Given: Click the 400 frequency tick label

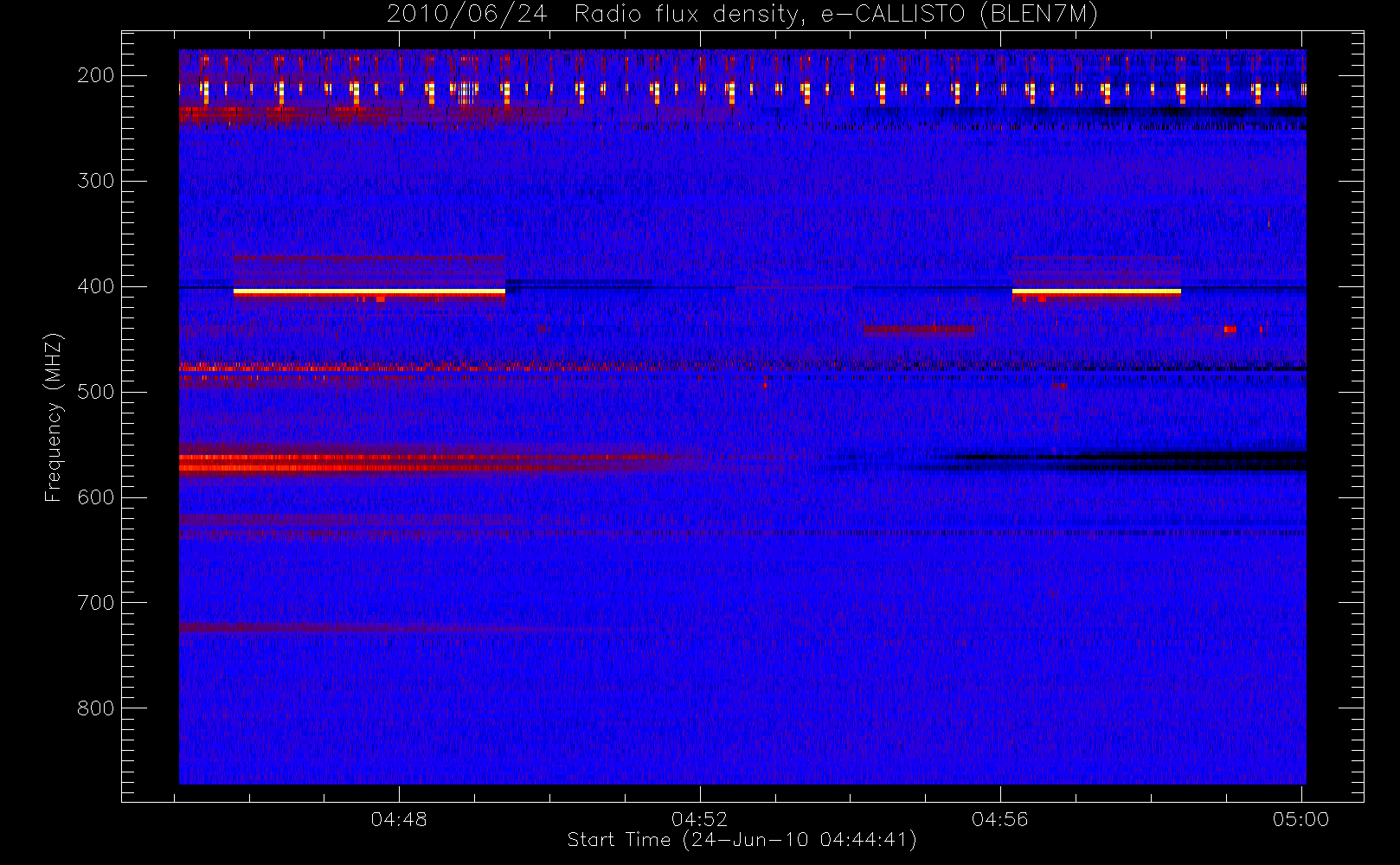Looking at the screenshot, I should coord(96,286).
